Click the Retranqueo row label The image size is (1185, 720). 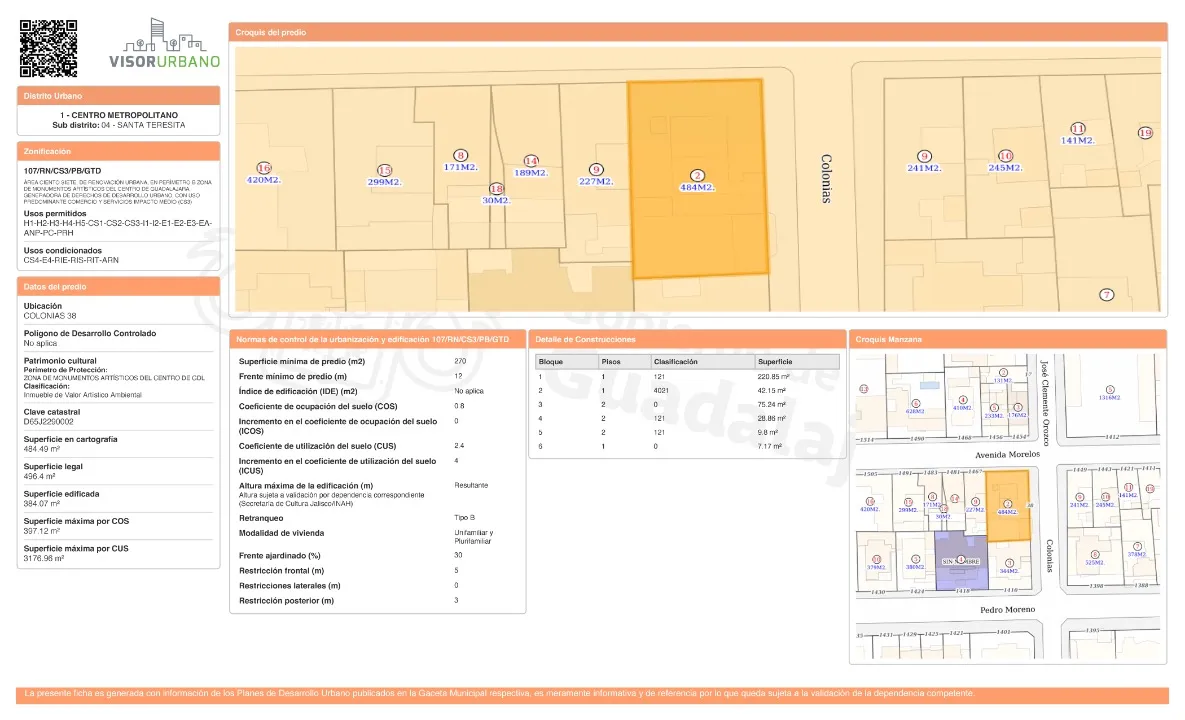(261, 518)
